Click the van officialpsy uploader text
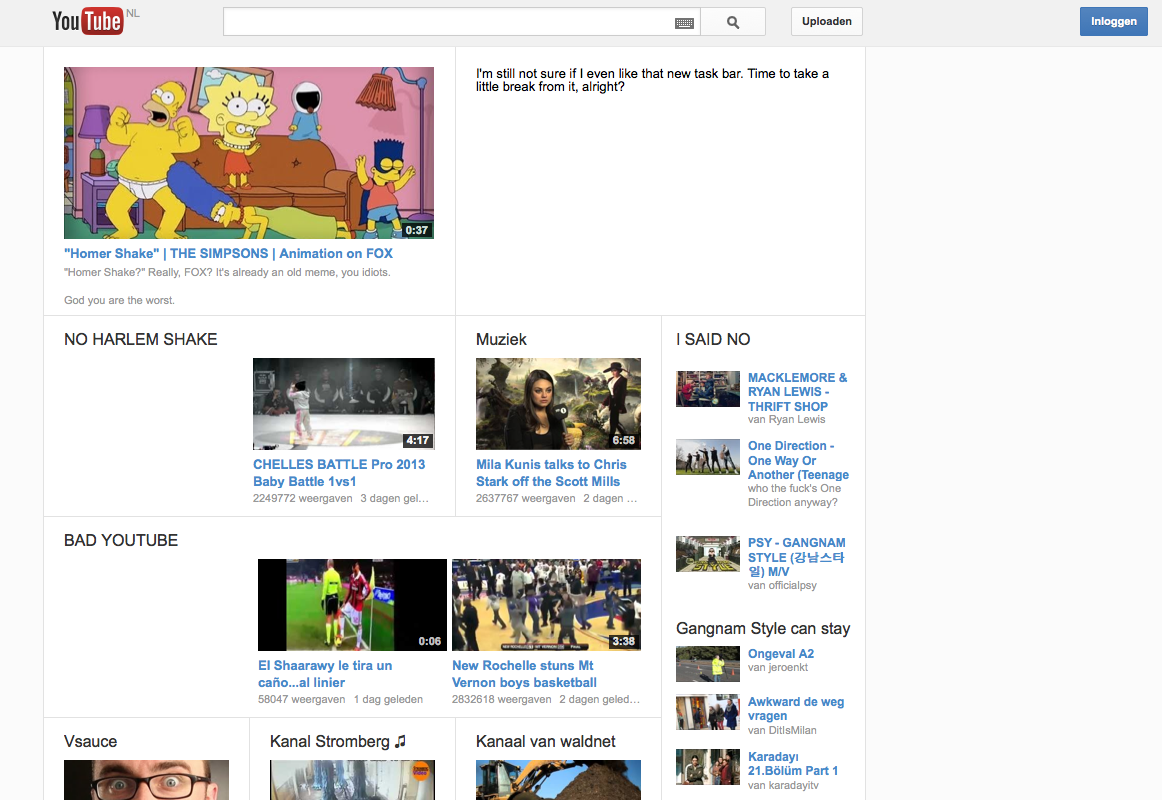 click(x=782, y=585)
